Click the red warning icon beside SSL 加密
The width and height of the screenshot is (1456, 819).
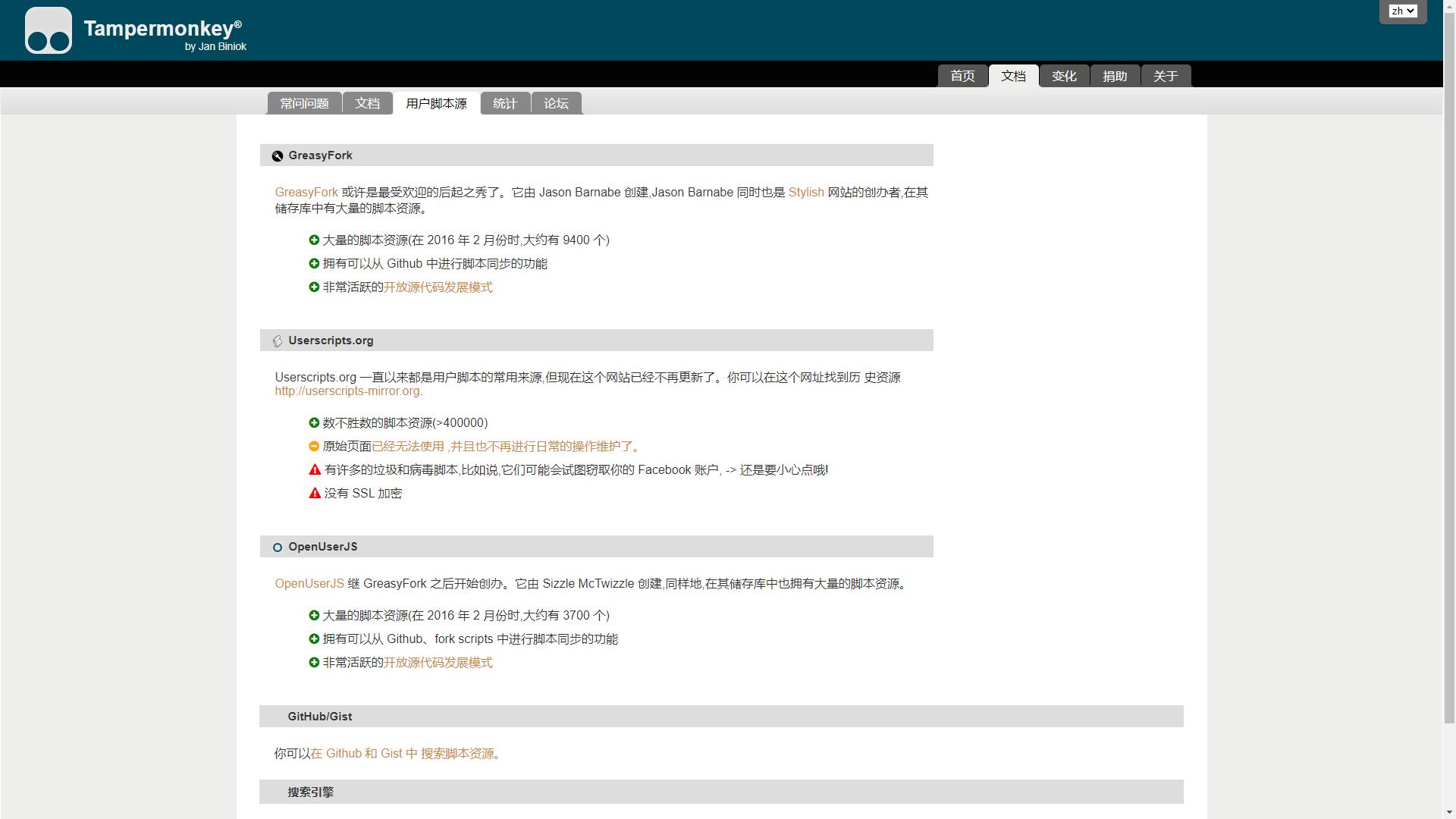pyautogui.click(x=315, y=494)
